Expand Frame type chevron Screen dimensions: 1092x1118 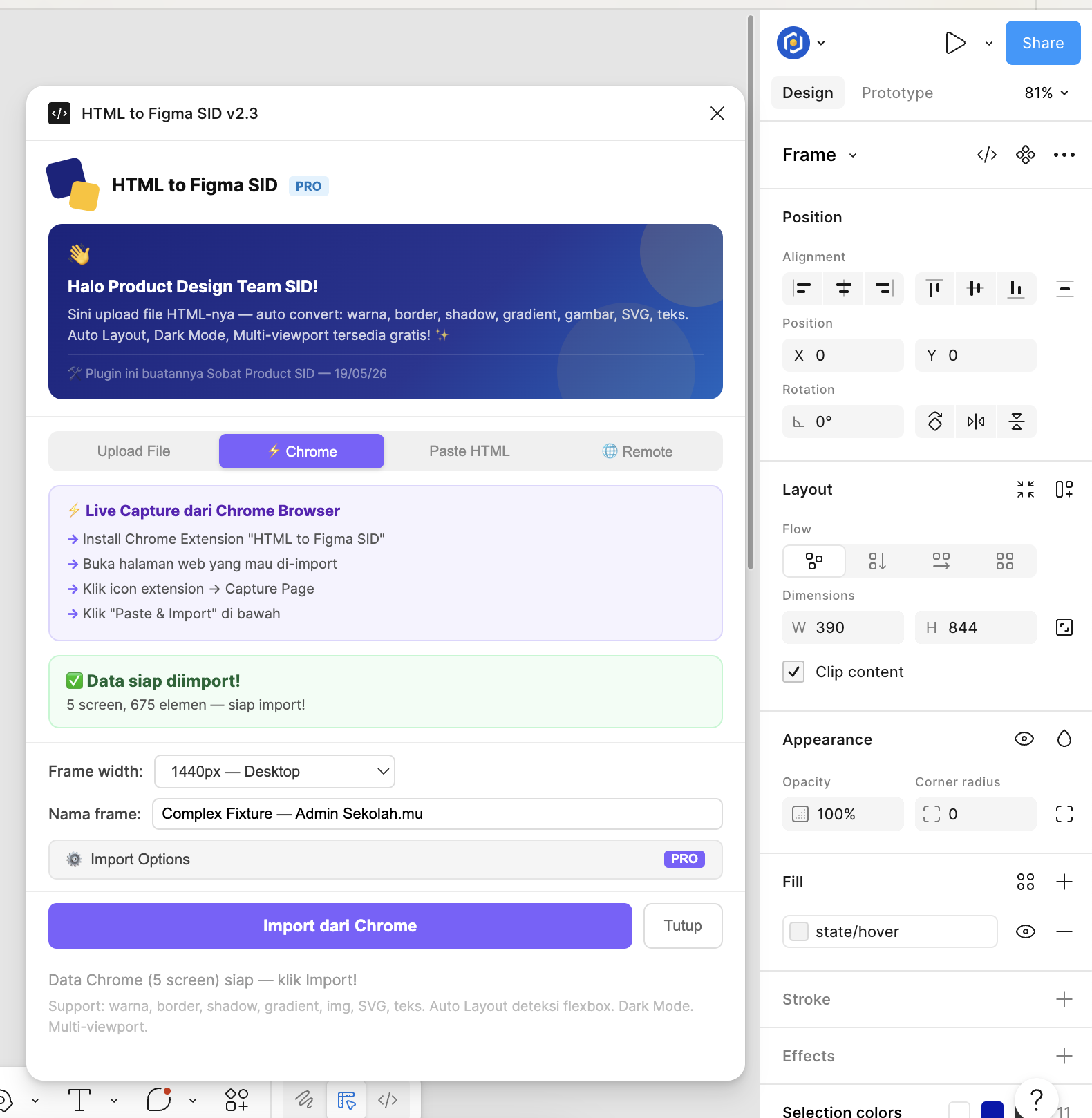(853, 155)
